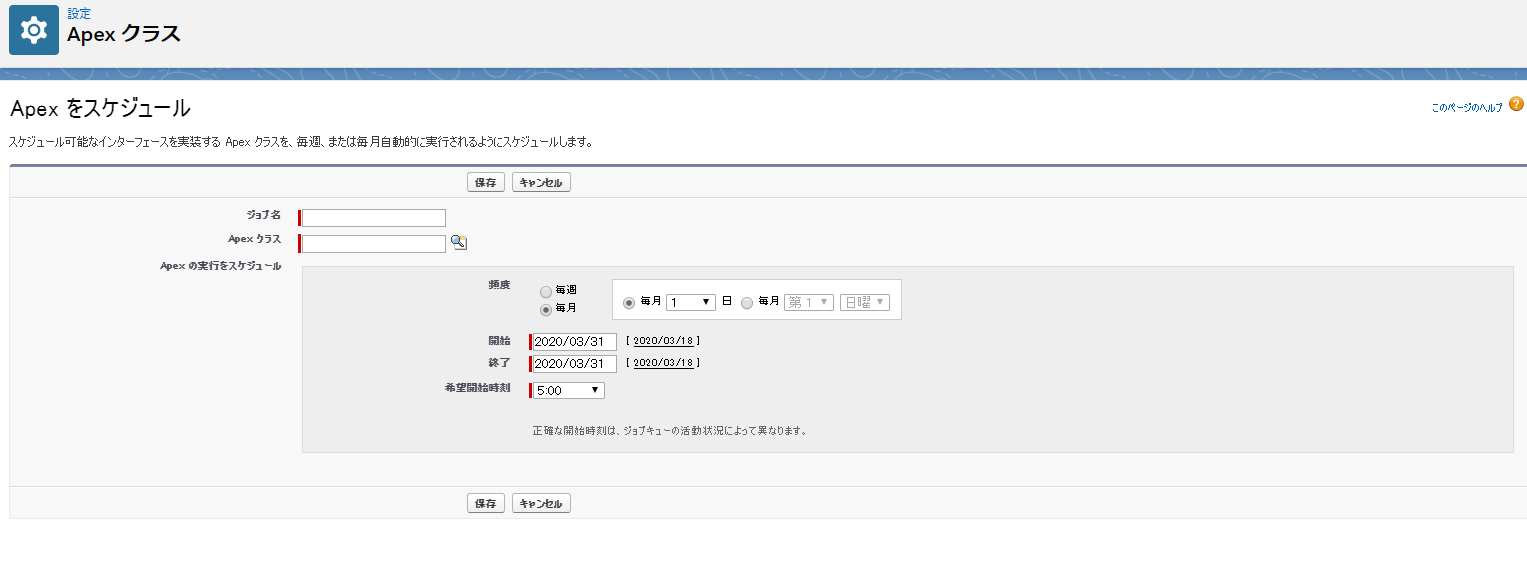The width and height of the screenshot is (1527, 582).
Task: Open the 設定 breadcrumb link
Action: click(x=79, y=14)
